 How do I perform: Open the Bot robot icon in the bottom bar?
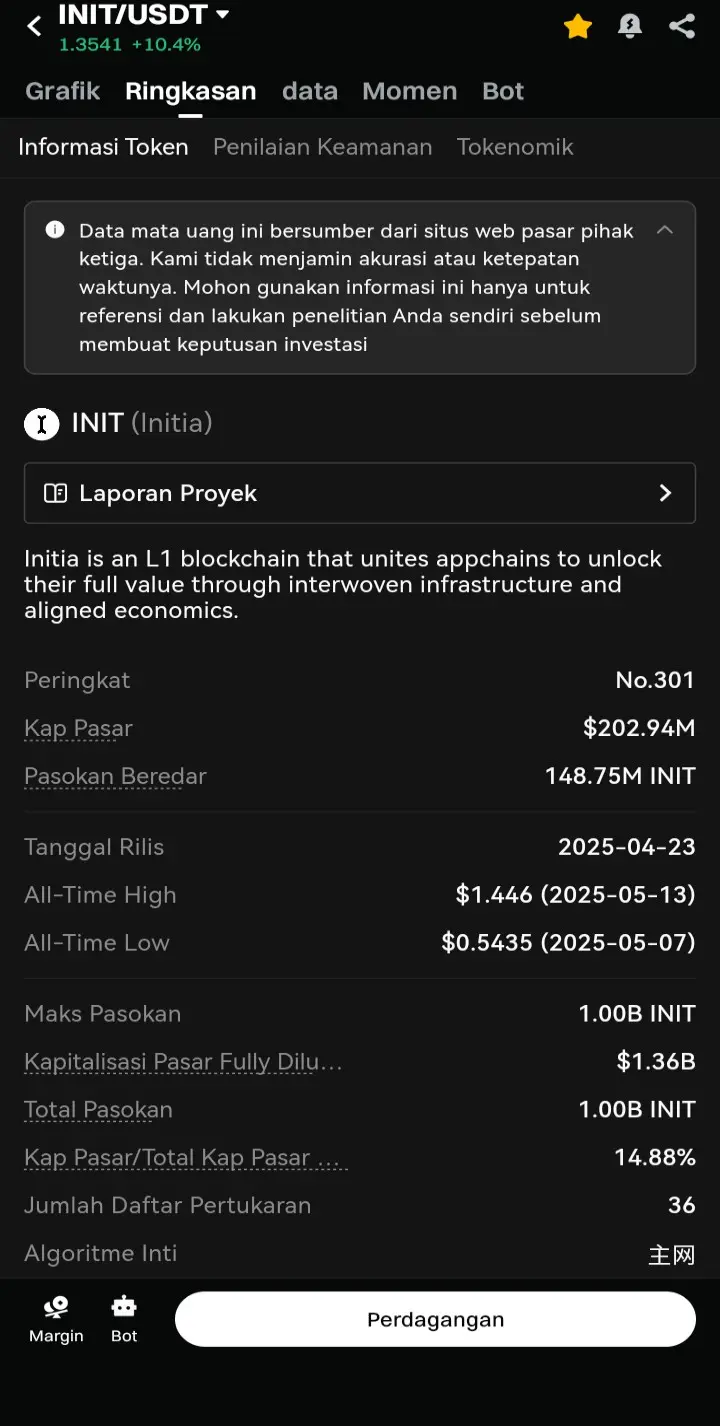(x=124, y=1307)
